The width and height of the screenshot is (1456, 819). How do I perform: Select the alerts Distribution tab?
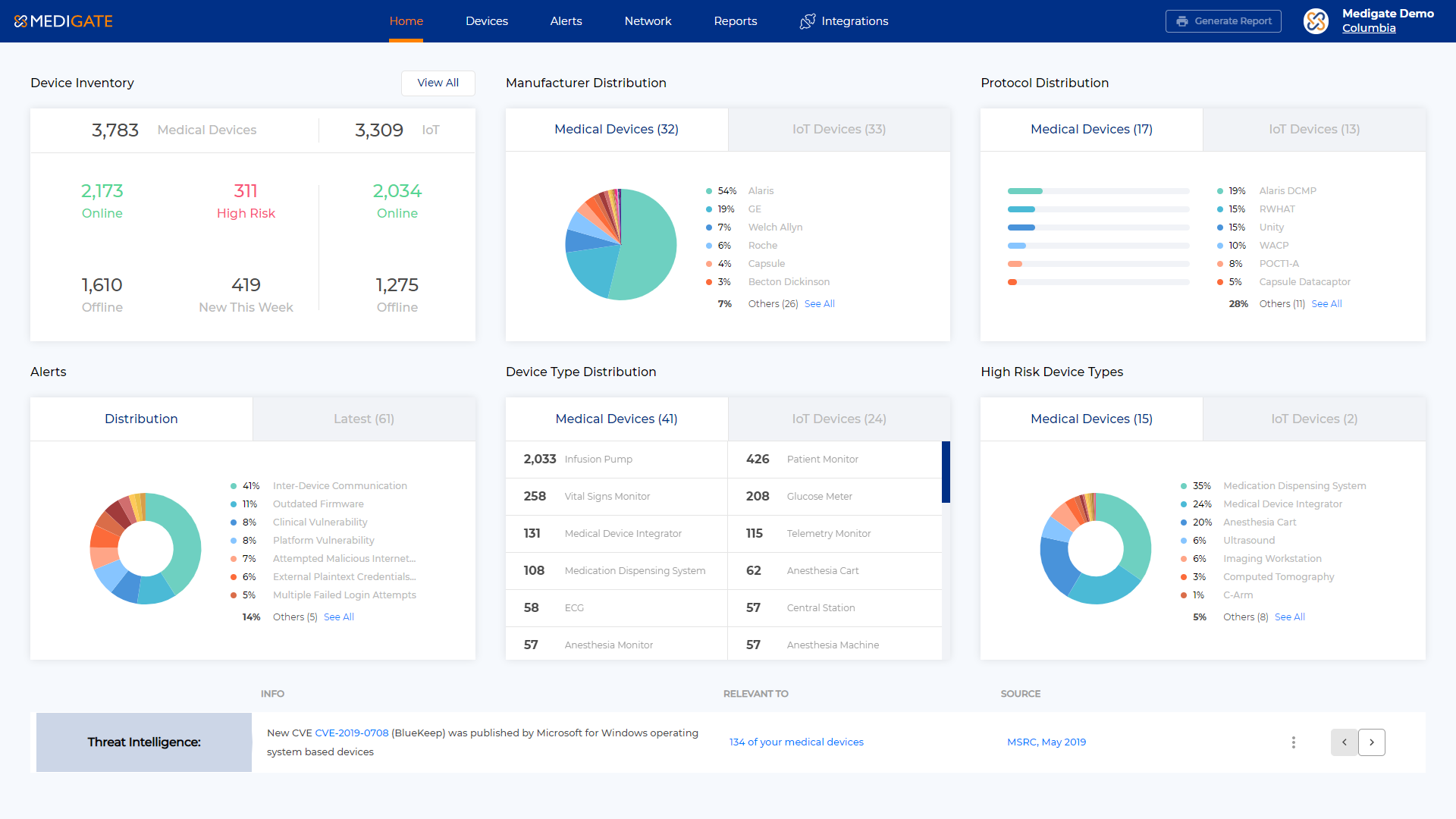(141, 419)
